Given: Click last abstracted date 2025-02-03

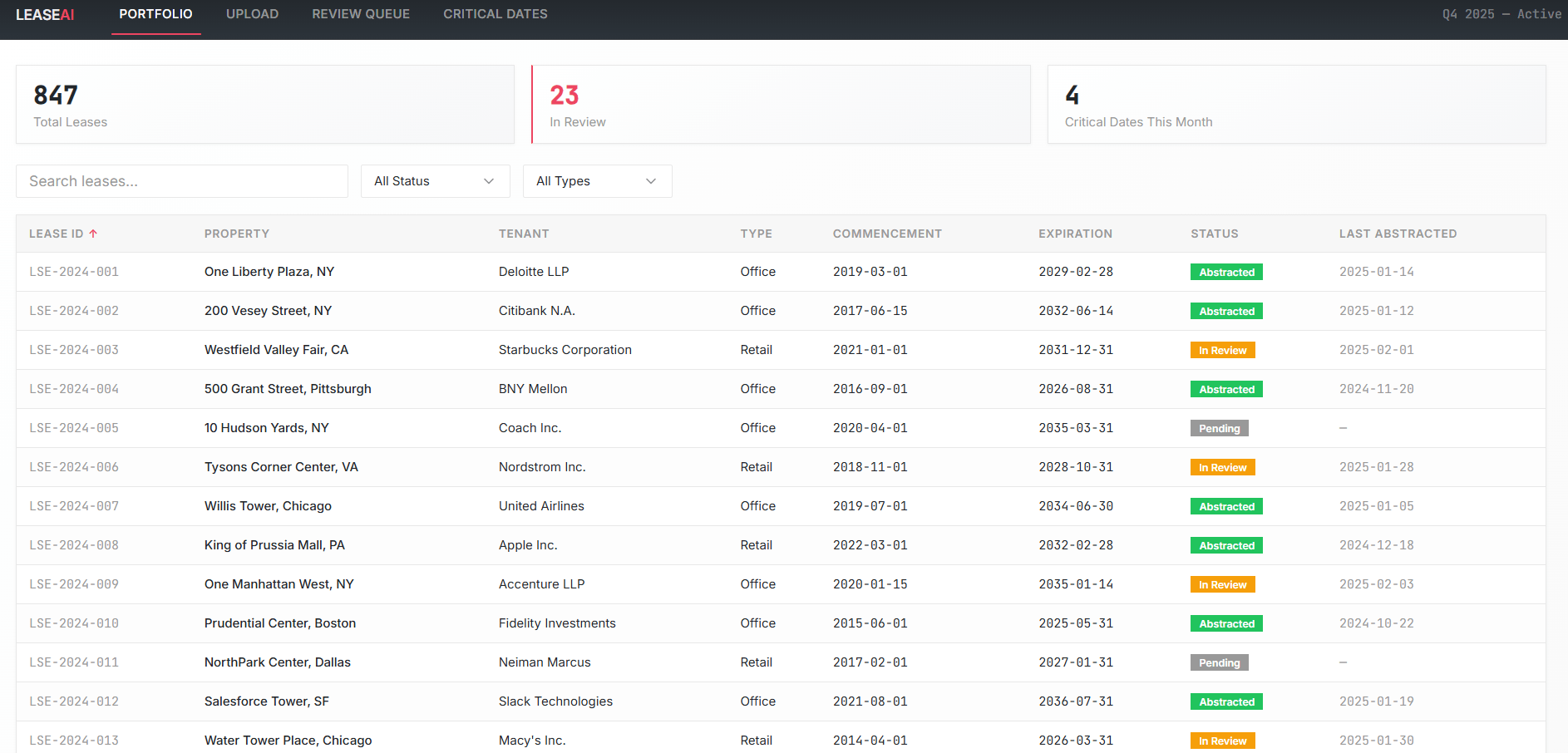Looking at the screenshot, I should [1377, 584].
